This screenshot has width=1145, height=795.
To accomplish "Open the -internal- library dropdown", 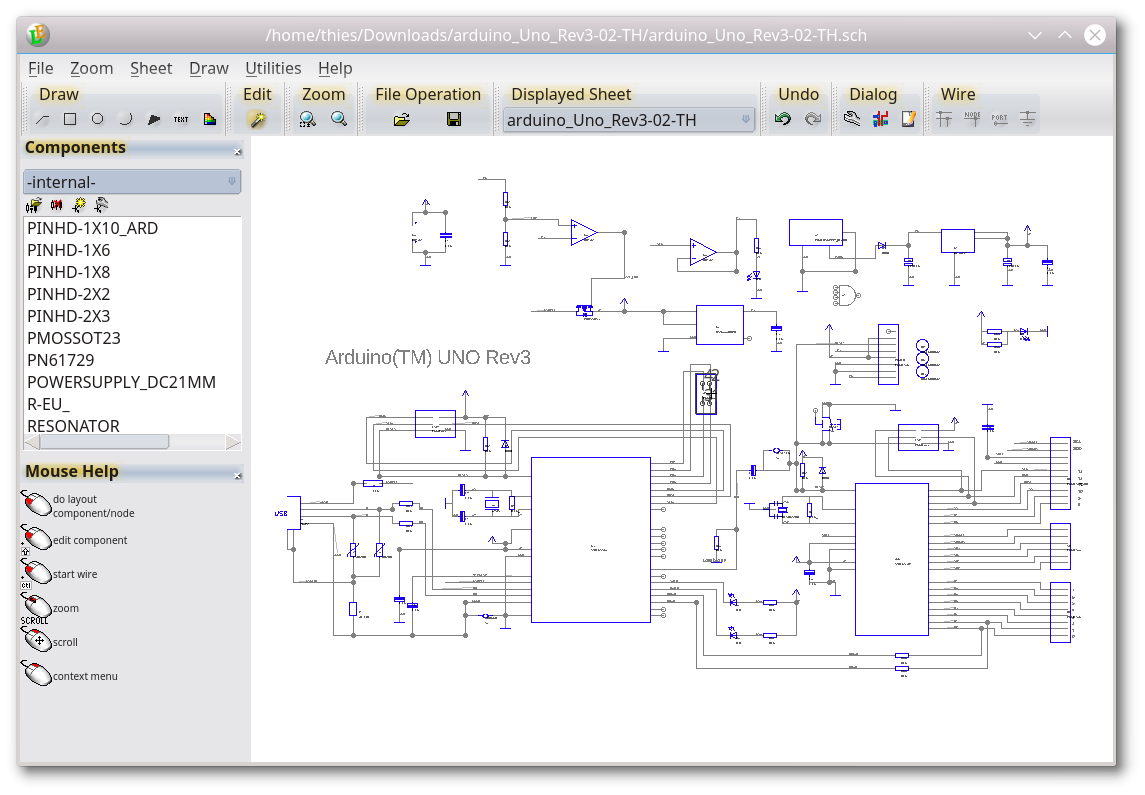I will tap(132, 182).
